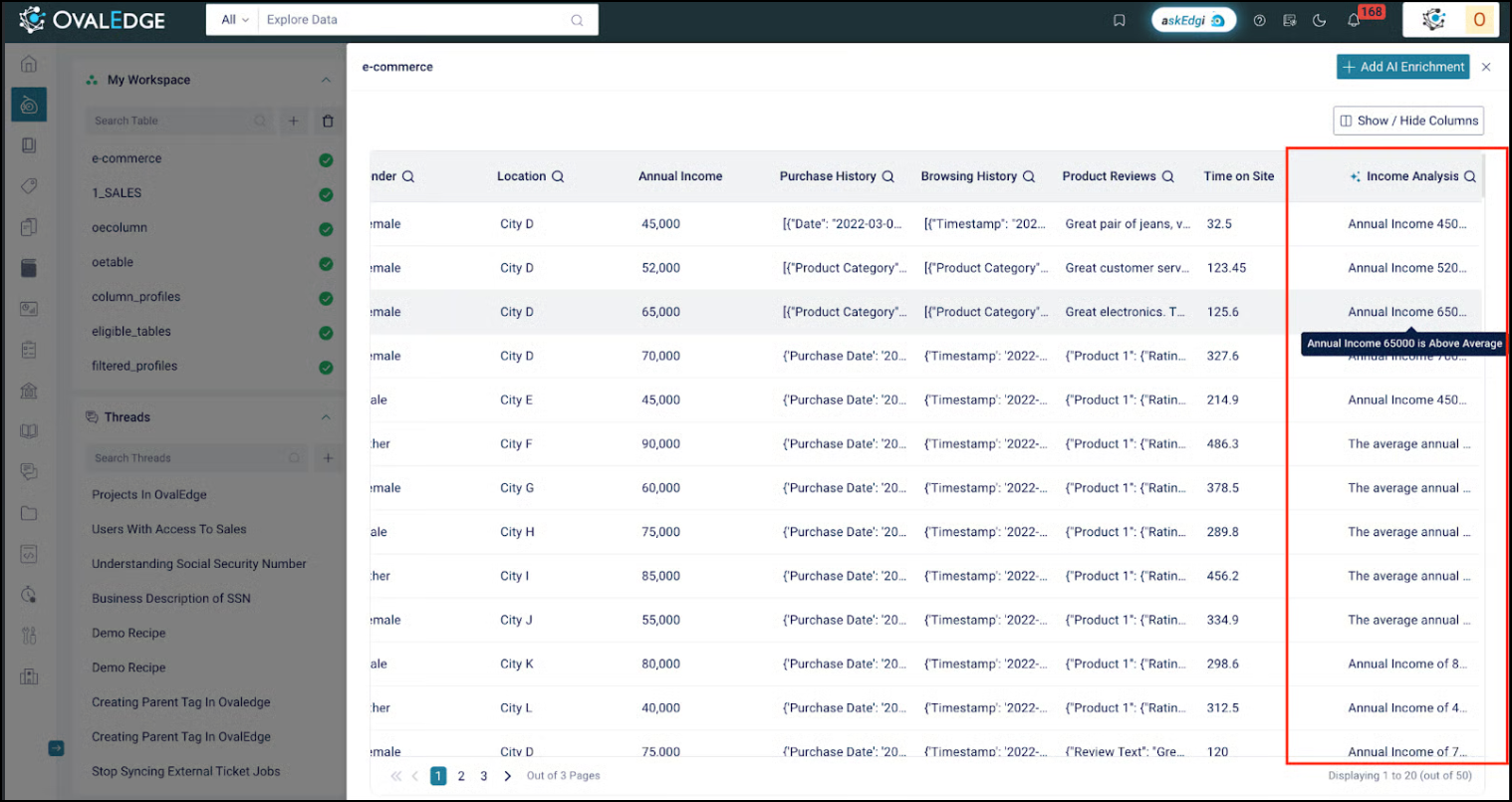Screen dimensions: 1512x802
Task: Delete table using trash icon
Action: click(328, 121)
